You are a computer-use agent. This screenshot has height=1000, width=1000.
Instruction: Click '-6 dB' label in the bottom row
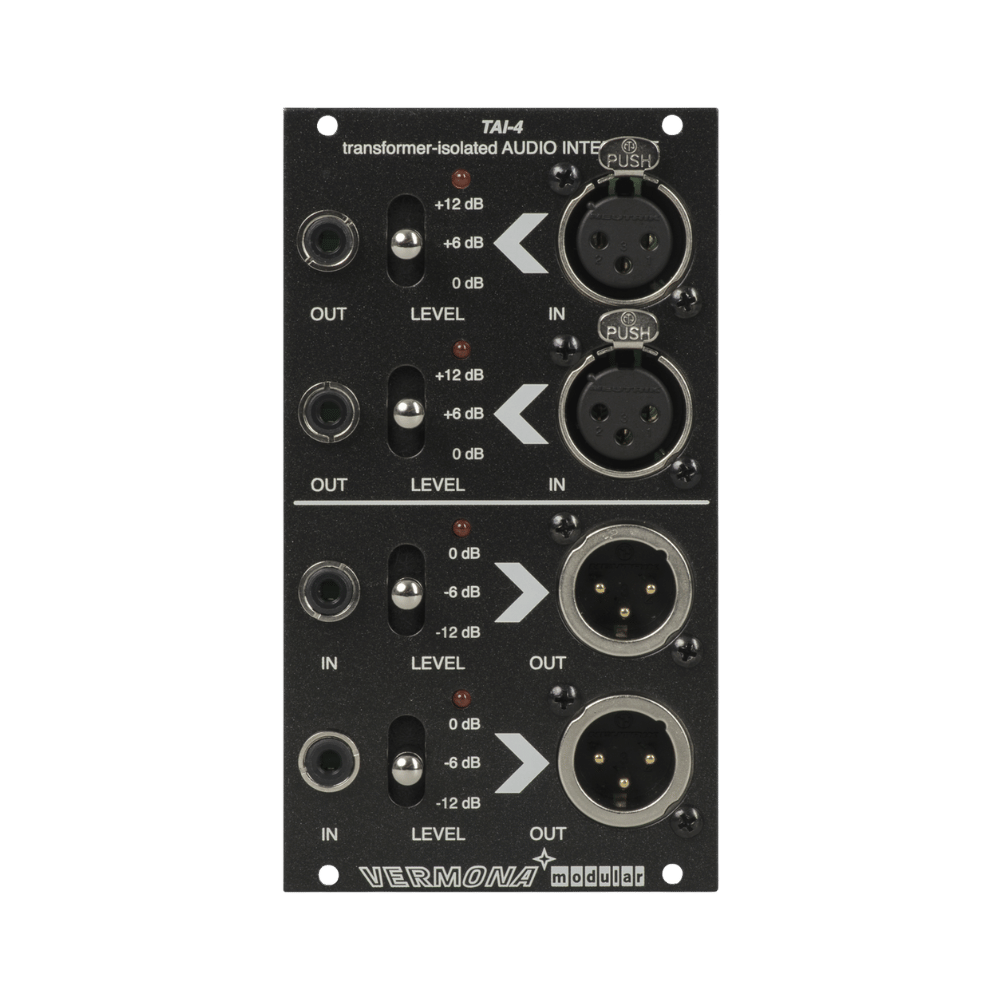(x=462, y=763)
